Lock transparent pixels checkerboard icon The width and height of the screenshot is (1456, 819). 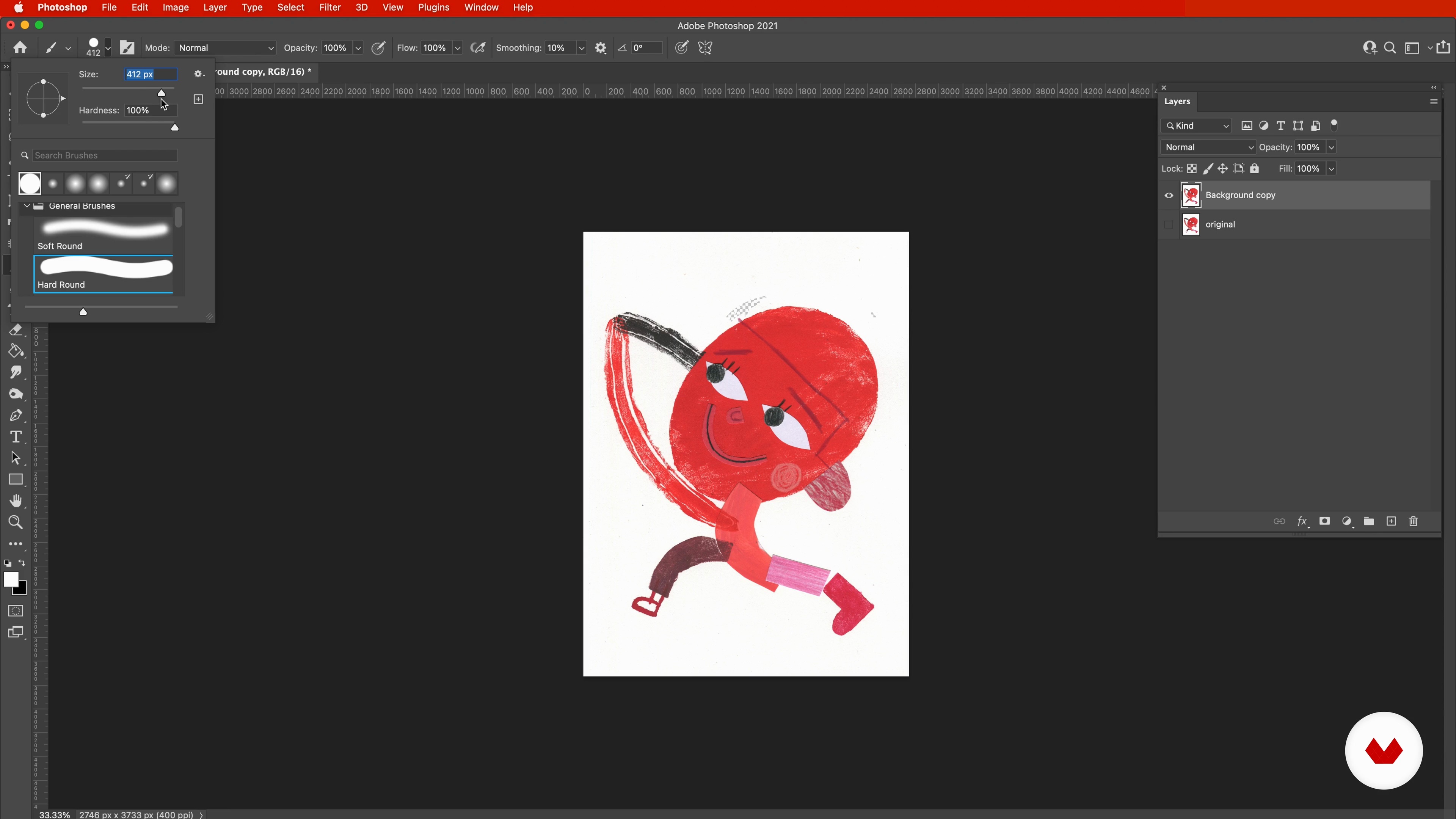tap(1192, 168)
